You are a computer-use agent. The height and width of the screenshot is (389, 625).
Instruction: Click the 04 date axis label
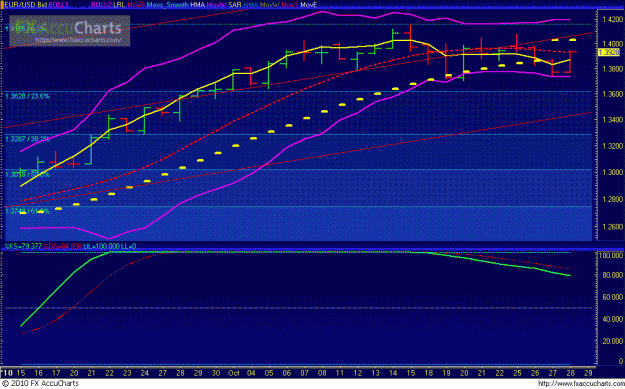[252, 373]
